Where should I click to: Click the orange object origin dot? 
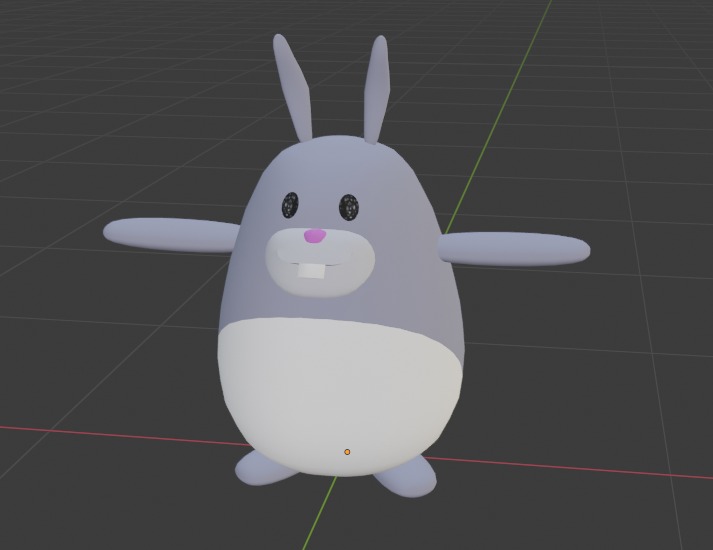coord(347,452)
